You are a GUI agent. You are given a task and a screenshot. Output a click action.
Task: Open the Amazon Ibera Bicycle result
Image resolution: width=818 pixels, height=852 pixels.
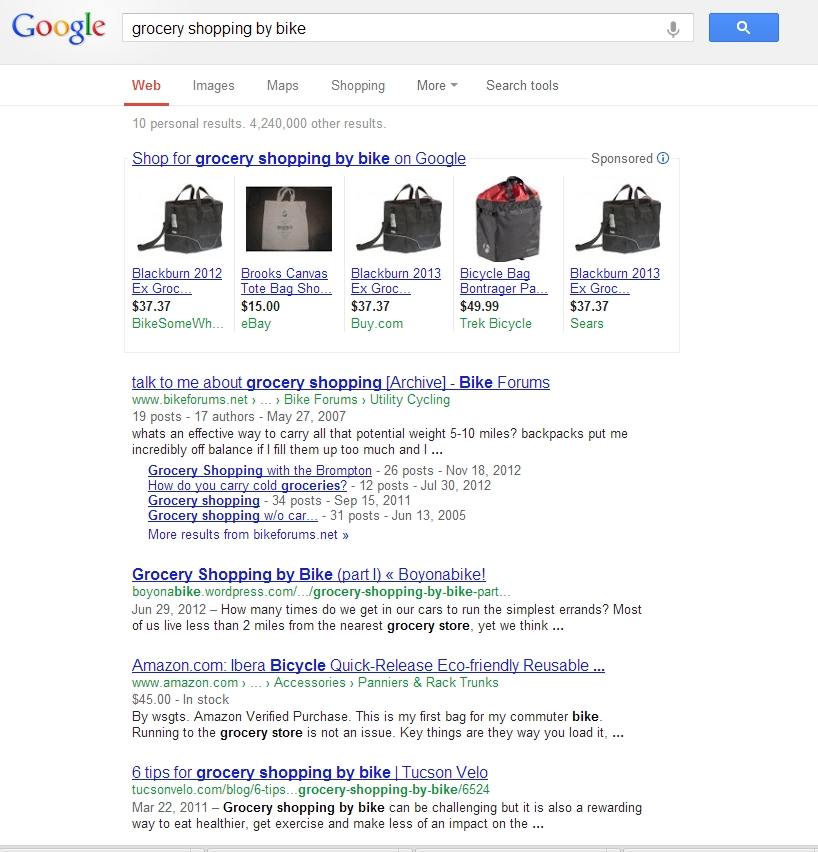coord(368,665)
